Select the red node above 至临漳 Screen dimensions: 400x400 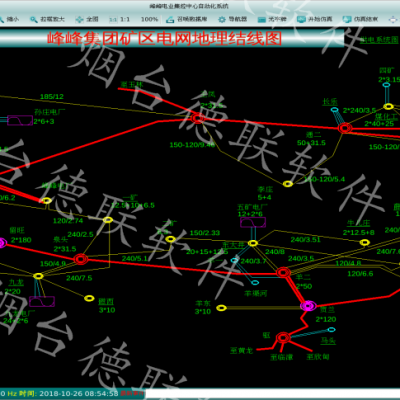(x=283, y=338)
